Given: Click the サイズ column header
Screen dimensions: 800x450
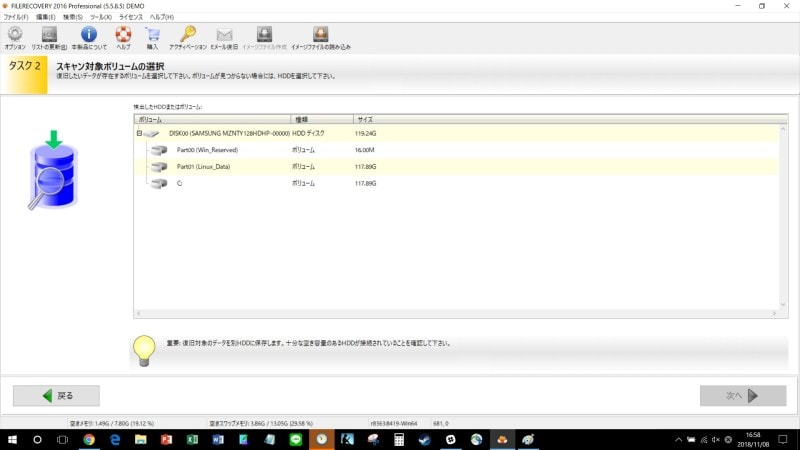Looking at the screenshot, I should pos(364,119).
